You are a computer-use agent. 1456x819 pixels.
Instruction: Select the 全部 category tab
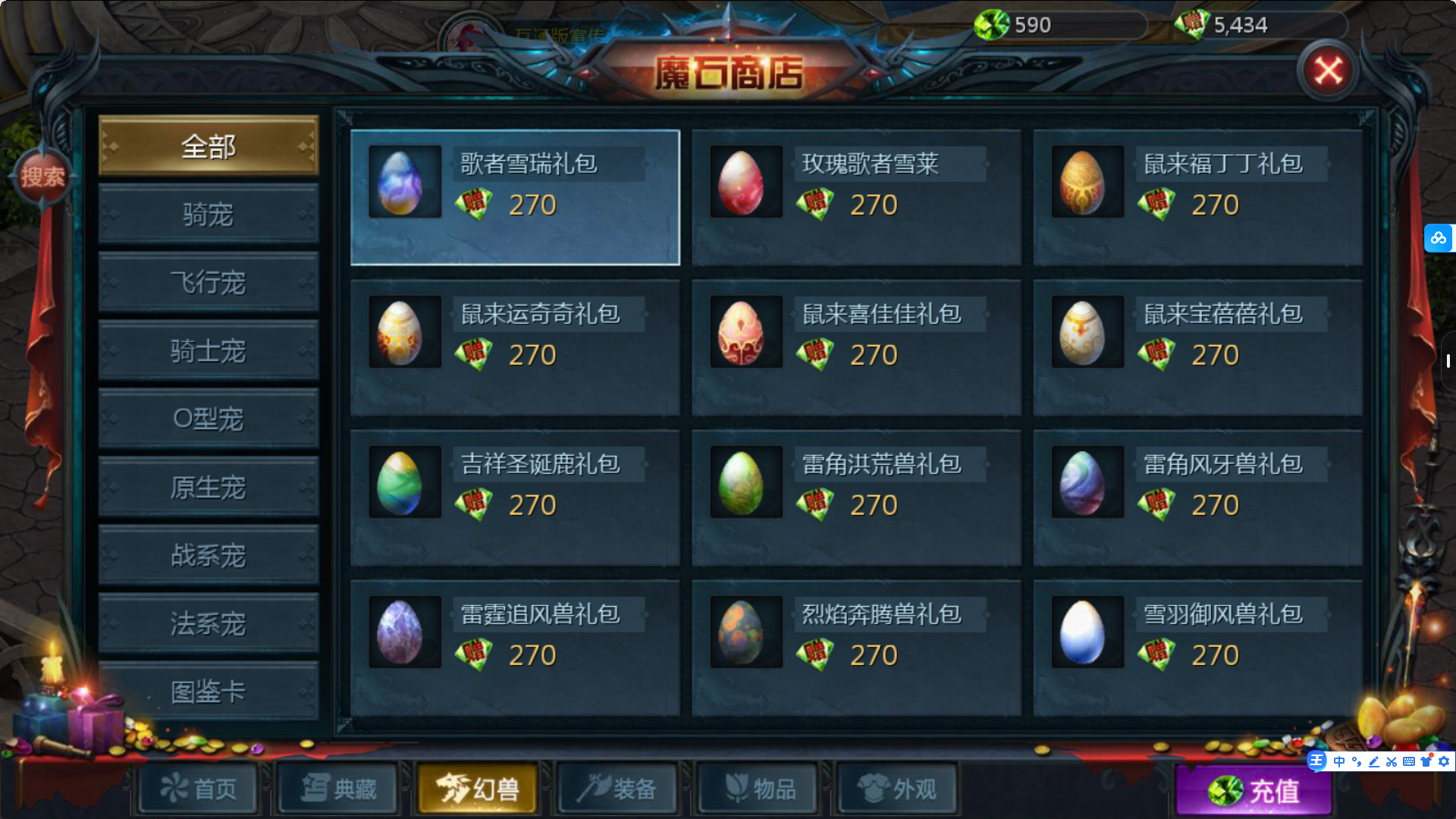(209, 146)
